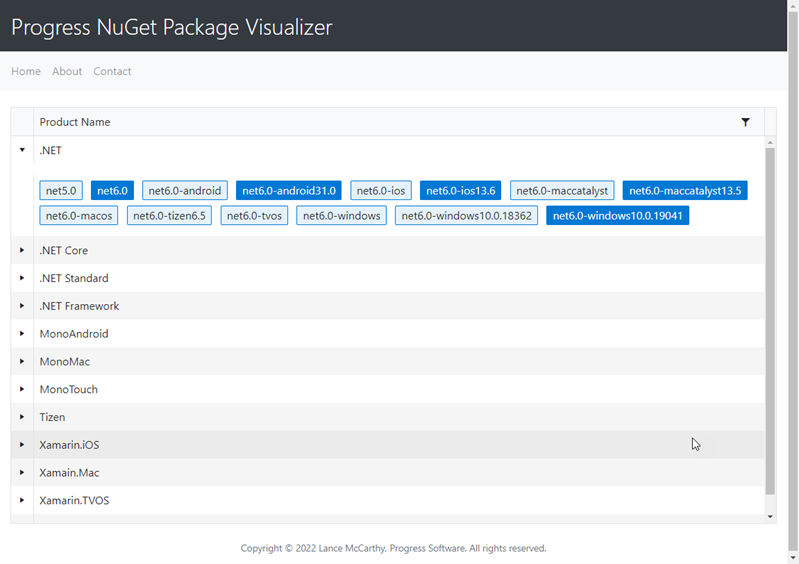The height and width of the screenshot is (564, 799).
Task: Expand the MonoMac row
Action: [22, 361]
